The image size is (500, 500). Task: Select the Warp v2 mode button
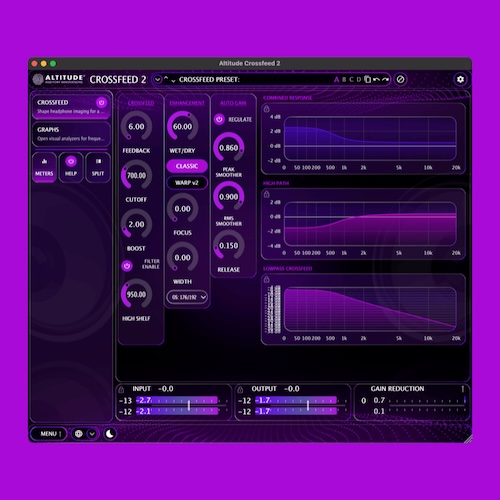click(x=187, y=183)
